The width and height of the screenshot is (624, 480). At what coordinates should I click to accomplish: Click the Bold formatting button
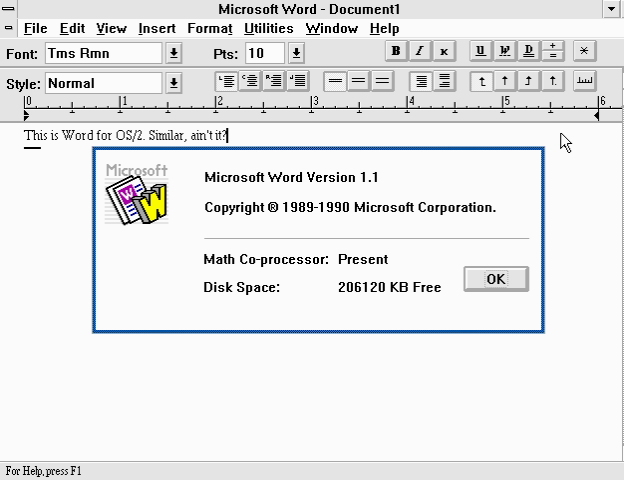(x=396, y=51)
